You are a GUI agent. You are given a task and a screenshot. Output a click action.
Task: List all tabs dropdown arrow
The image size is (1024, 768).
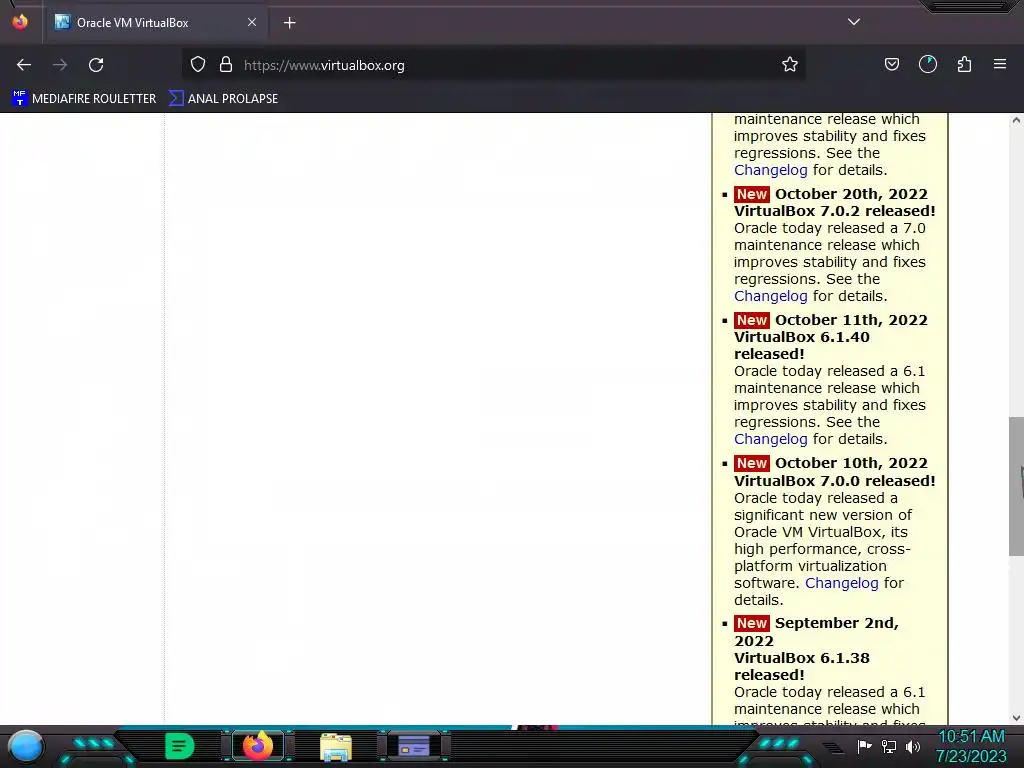pyautogui.click(x=854, y=22)
